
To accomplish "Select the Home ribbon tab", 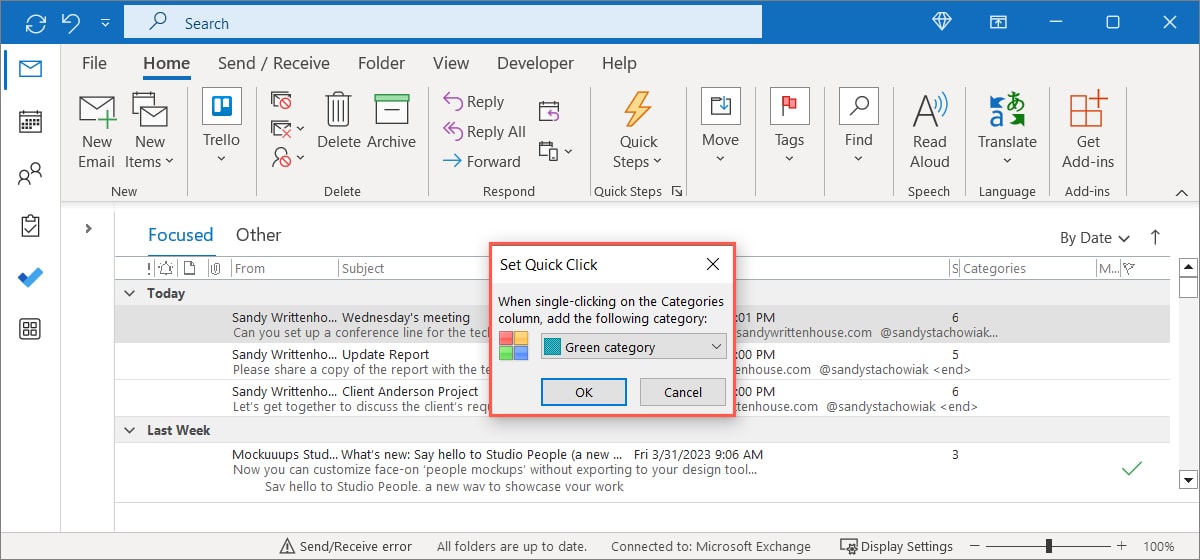I will click(166, 63).
